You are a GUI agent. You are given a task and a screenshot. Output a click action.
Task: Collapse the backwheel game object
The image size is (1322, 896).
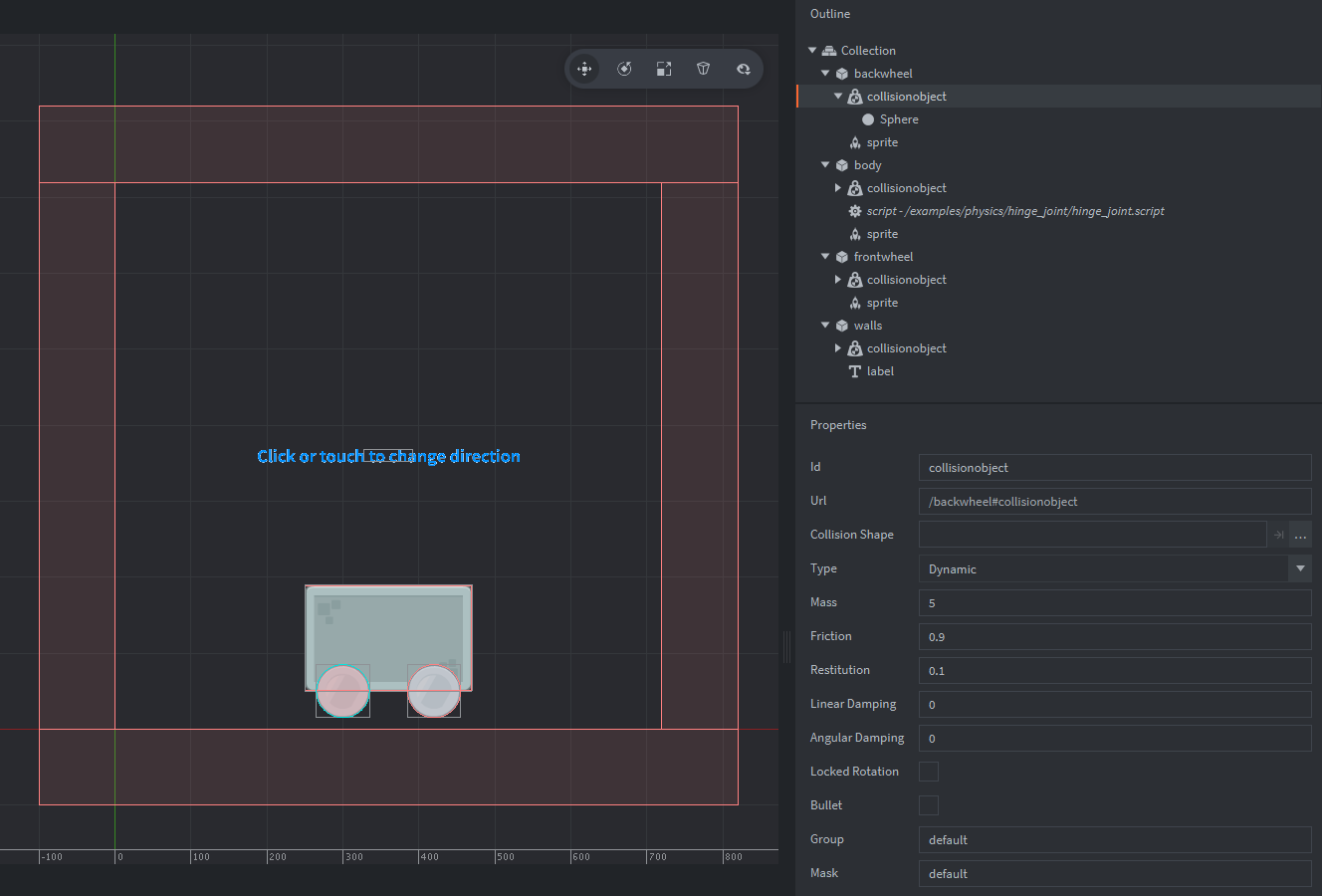click(x=825, y=74)
